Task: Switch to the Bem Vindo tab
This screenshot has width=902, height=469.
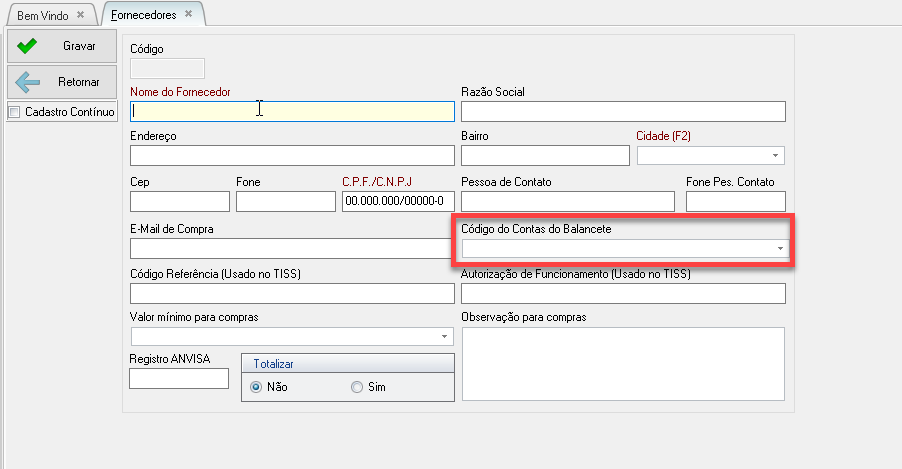Action: [x=42, y=15]
